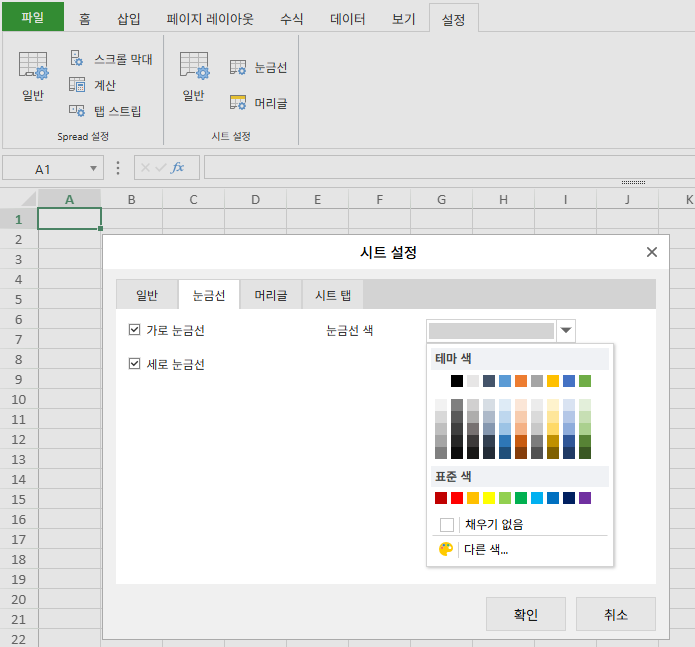Screen dimensions: 695x647
Task: Close the 시트 설정 dialog
Action: click(652, 252)
